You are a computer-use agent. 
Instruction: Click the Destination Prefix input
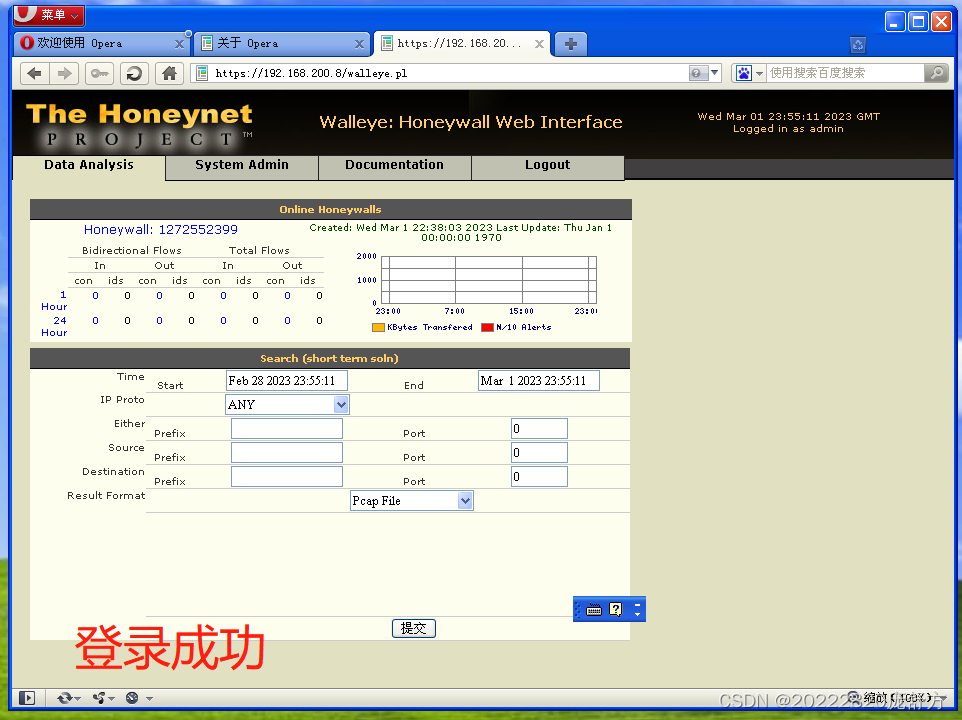click(287, 477)
